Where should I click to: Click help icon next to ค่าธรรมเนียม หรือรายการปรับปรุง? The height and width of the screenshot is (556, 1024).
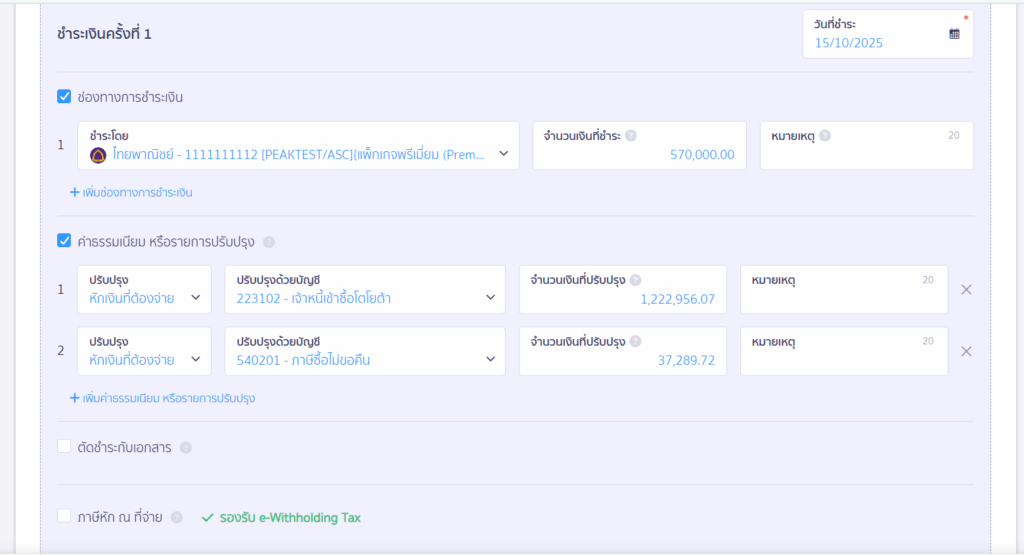pos(268,242)
